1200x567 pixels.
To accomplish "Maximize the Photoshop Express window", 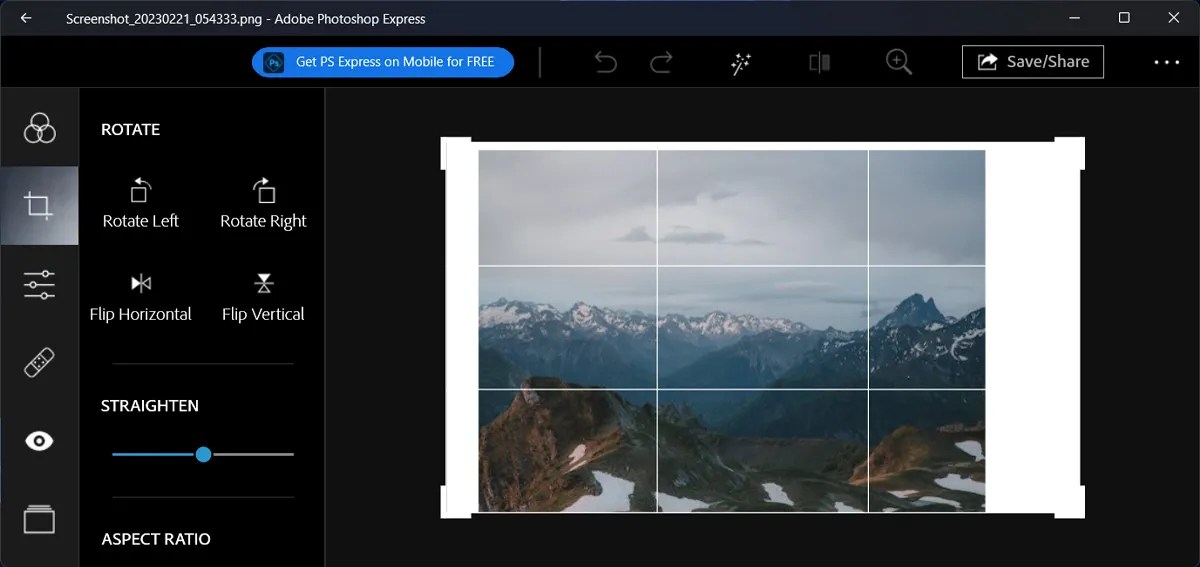I will (1124, 18).
